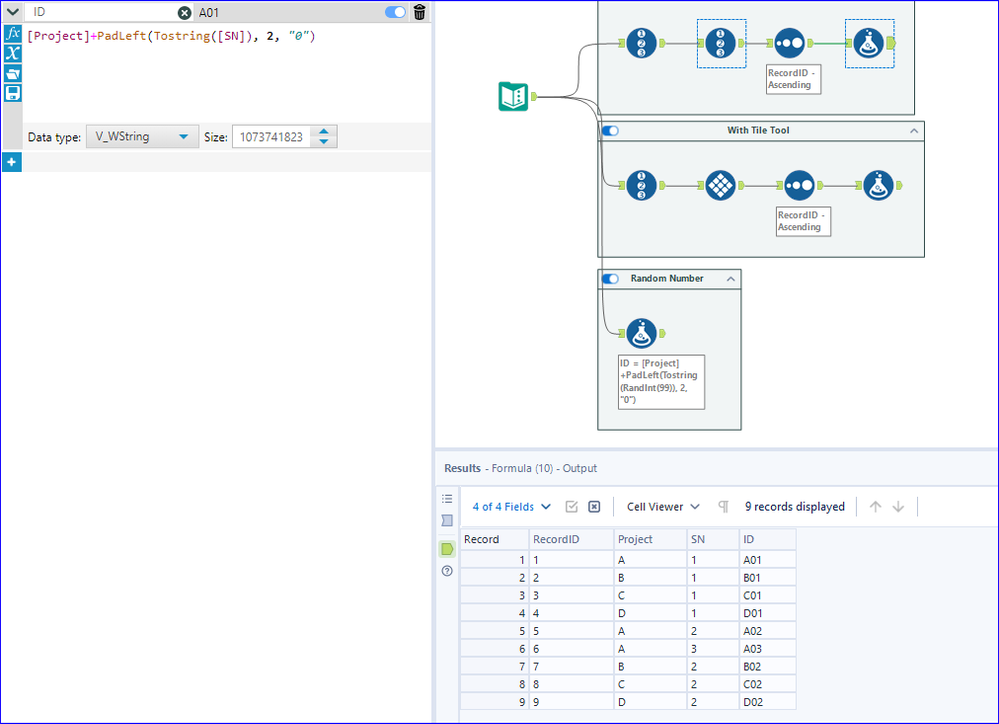Add a new expression with plus button

pos(11,162)
